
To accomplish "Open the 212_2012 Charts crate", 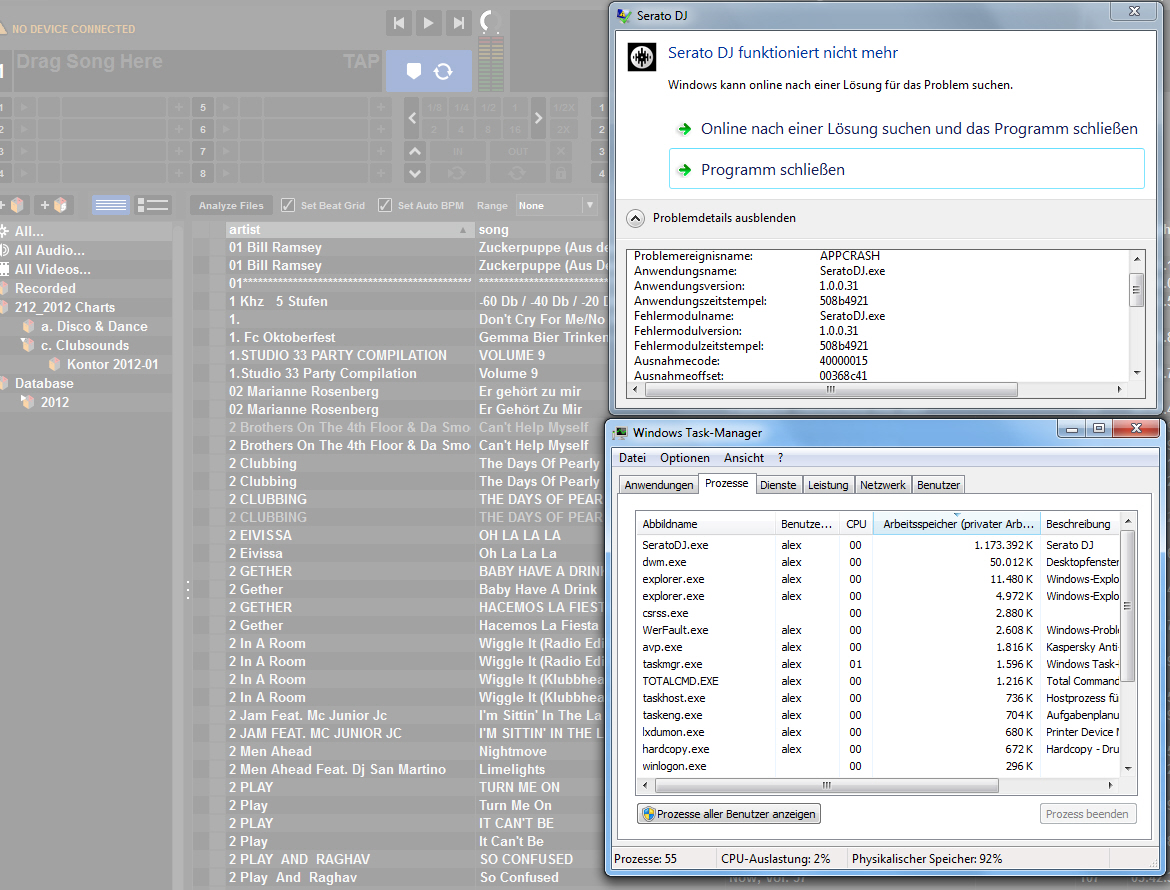I will (65, 307).
